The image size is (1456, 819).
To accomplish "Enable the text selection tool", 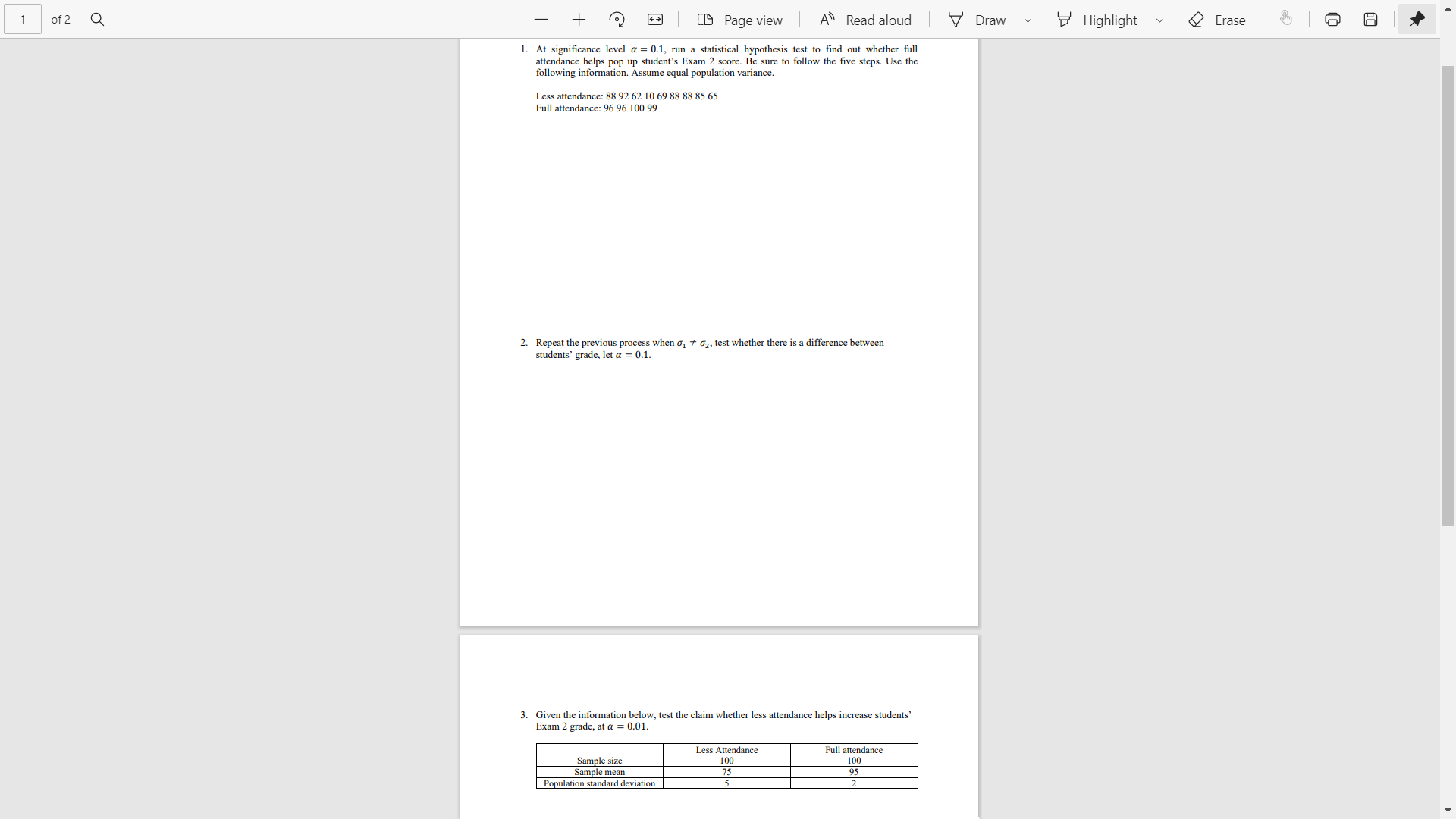I will (x=1287, y=19).
